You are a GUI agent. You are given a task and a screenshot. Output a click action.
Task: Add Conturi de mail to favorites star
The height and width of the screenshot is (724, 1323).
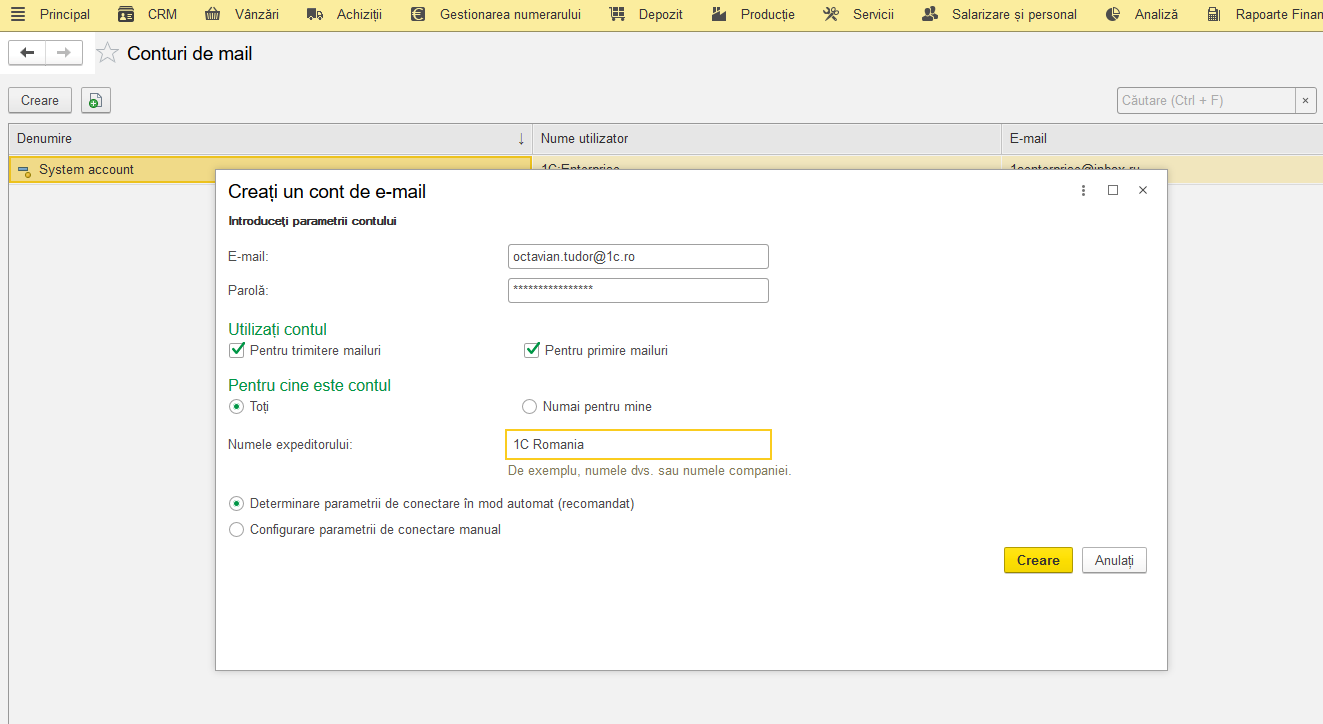click(x=107, y=54)
